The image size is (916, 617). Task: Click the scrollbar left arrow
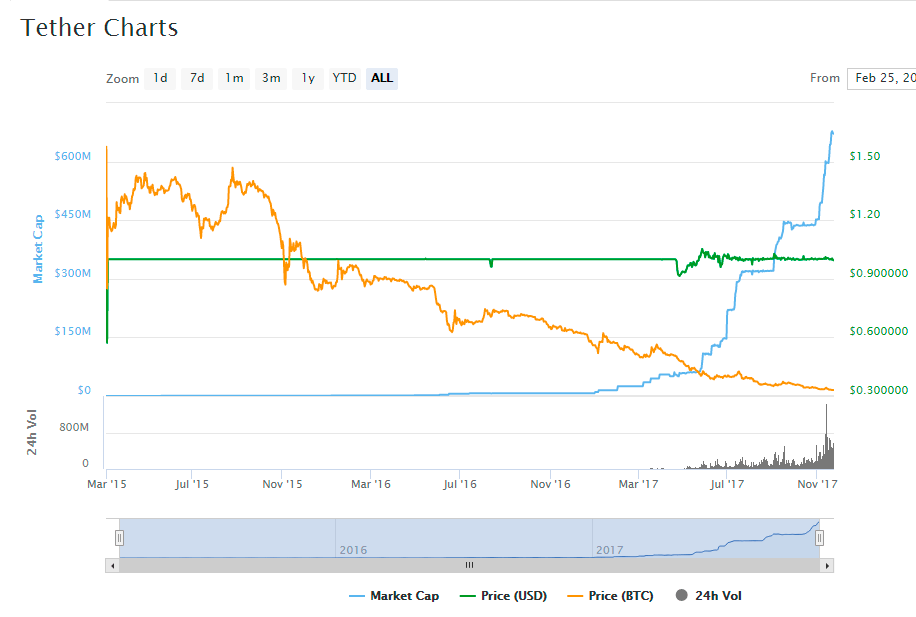[112, 566]
